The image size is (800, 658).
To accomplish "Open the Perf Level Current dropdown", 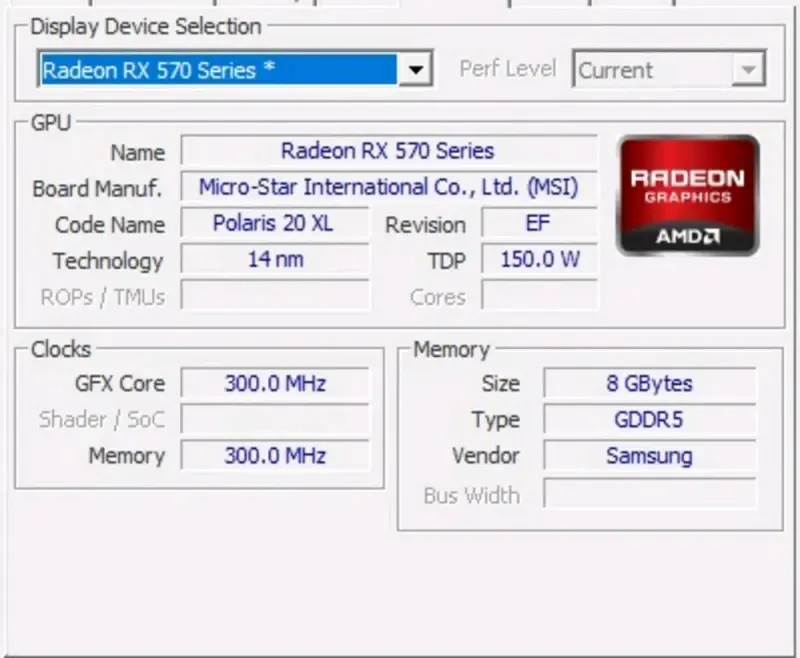I will [x=669, y=69].
